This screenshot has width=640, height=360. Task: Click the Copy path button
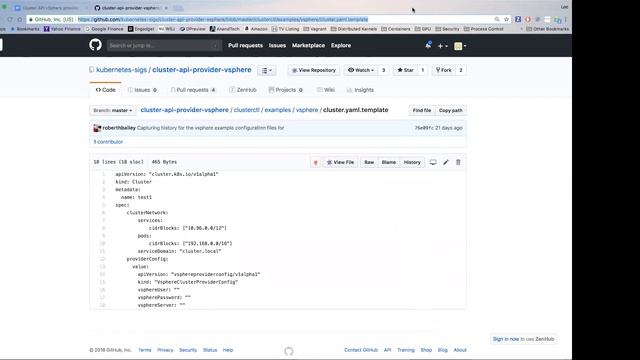pos(451,110)
